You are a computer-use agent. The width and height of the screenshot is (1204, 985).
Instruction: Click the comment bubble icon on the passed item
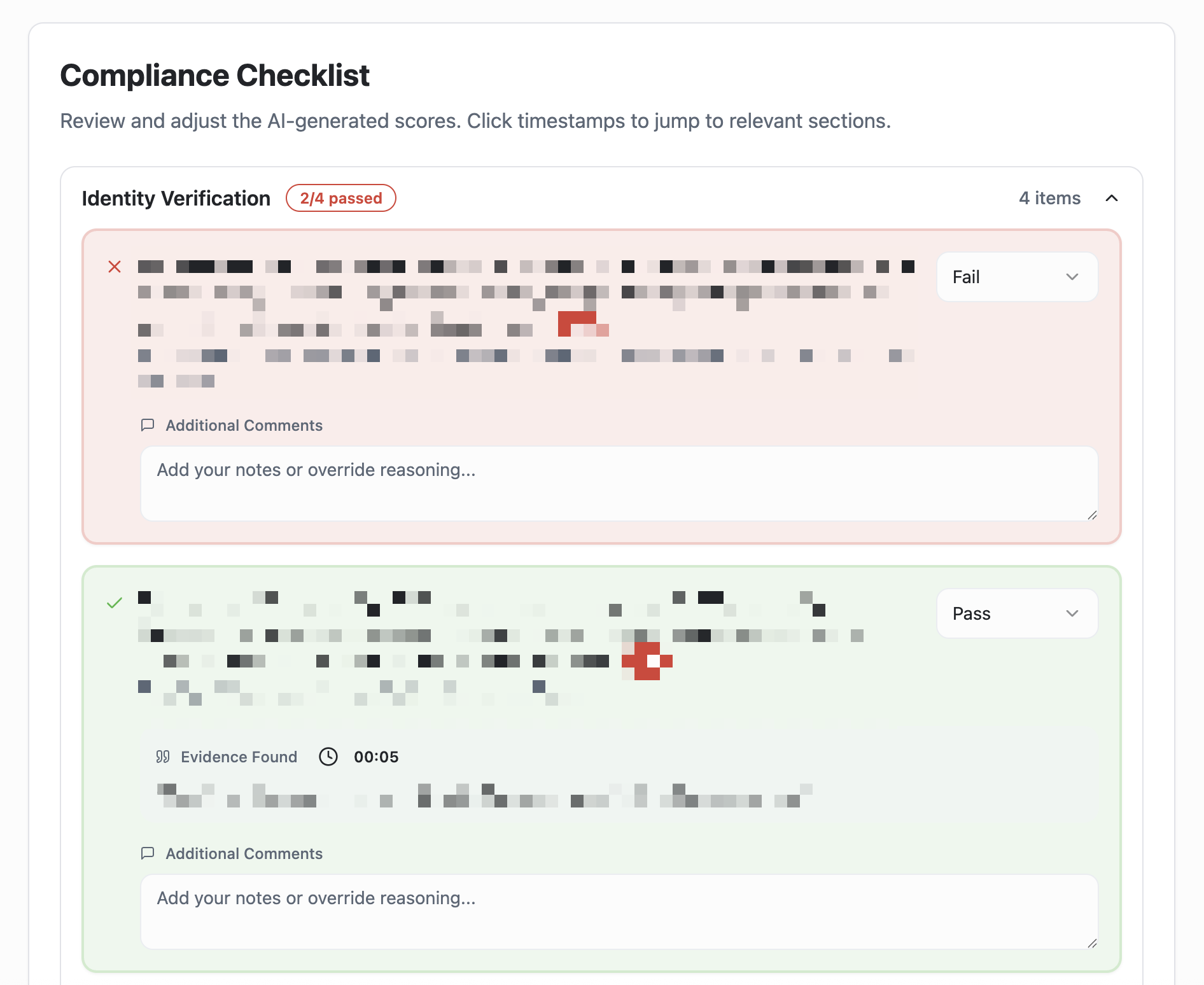coord(148,853)
